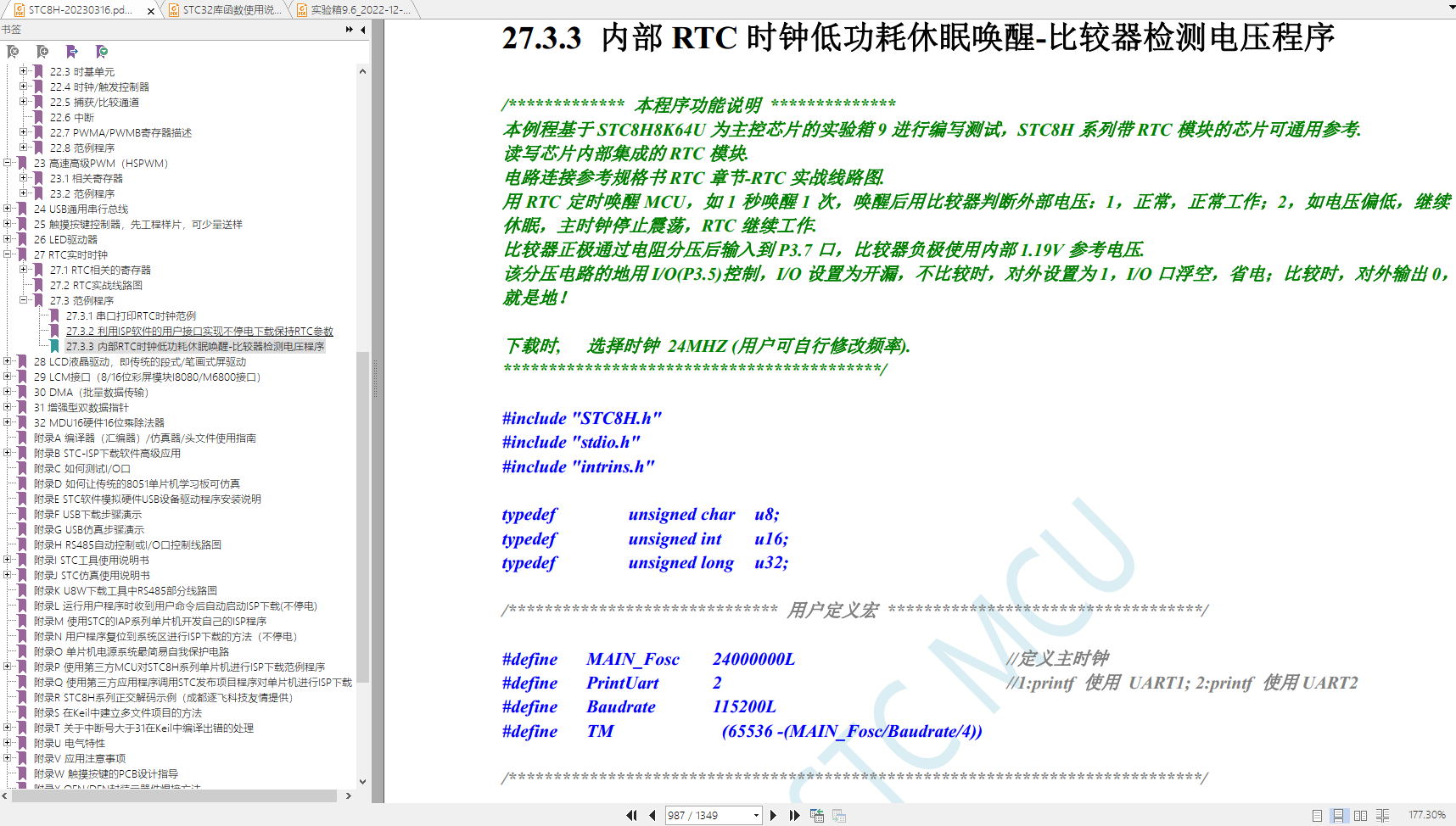This screenshot has height=826, width=1456.
Task: Open bookmark 附录B STC-ISP下载软件高级应用
Action: point(107,453)
